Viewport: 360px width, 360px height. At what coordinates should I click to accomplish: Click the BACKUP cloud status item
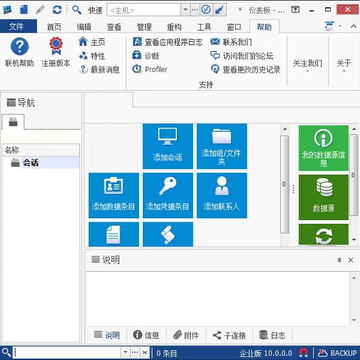click(x=337, y=353)
